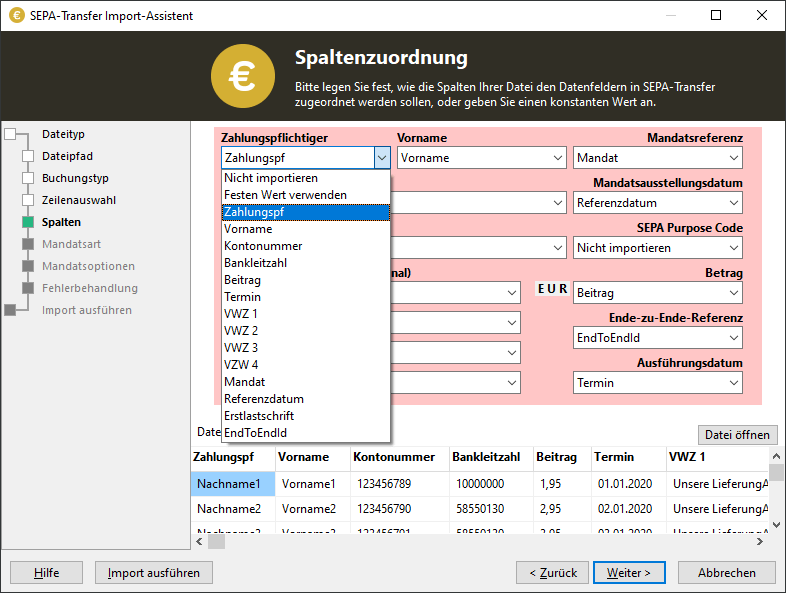Screen dimensions: 786x593
Task: Click the '2,95' amount cell in Nachname2 row
Action: click(562, 509)
